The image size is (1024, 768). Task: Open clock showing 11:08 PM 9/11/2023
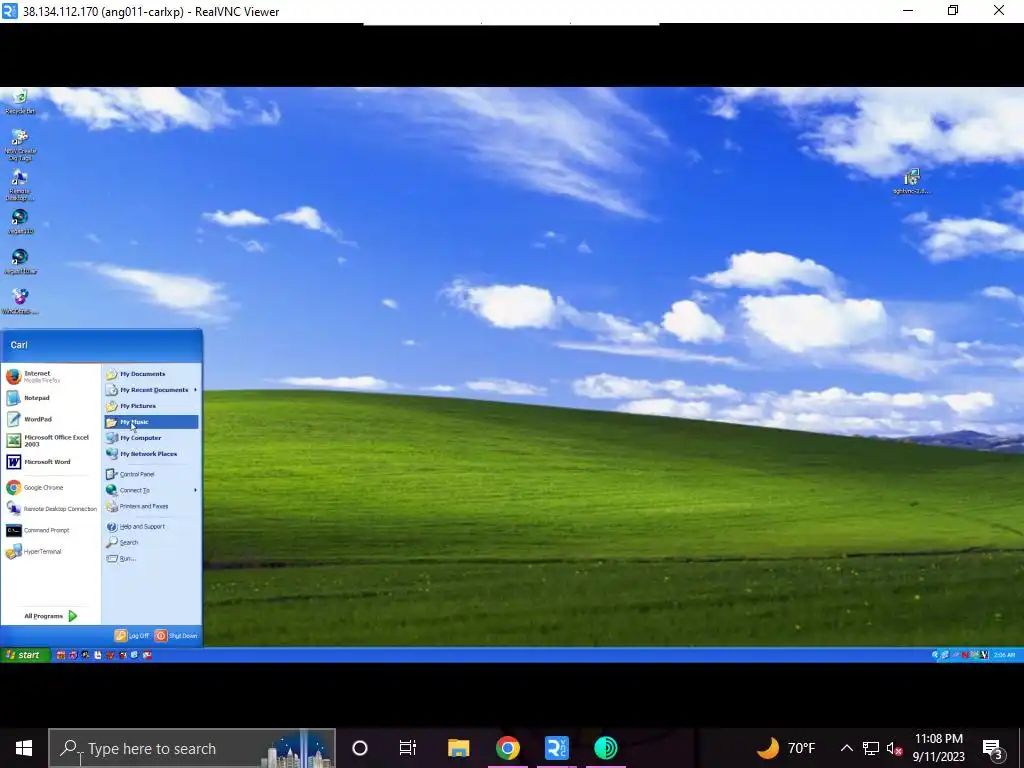[938, 748]
